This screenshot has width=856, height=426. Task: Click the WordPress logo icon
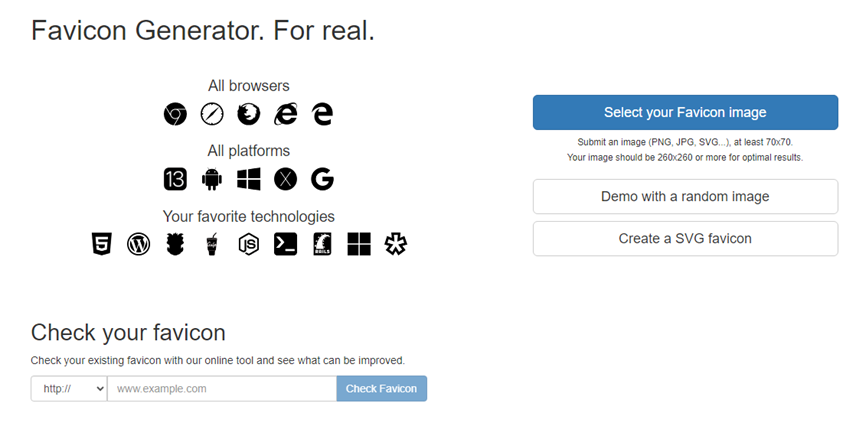(x=139, y=244)
